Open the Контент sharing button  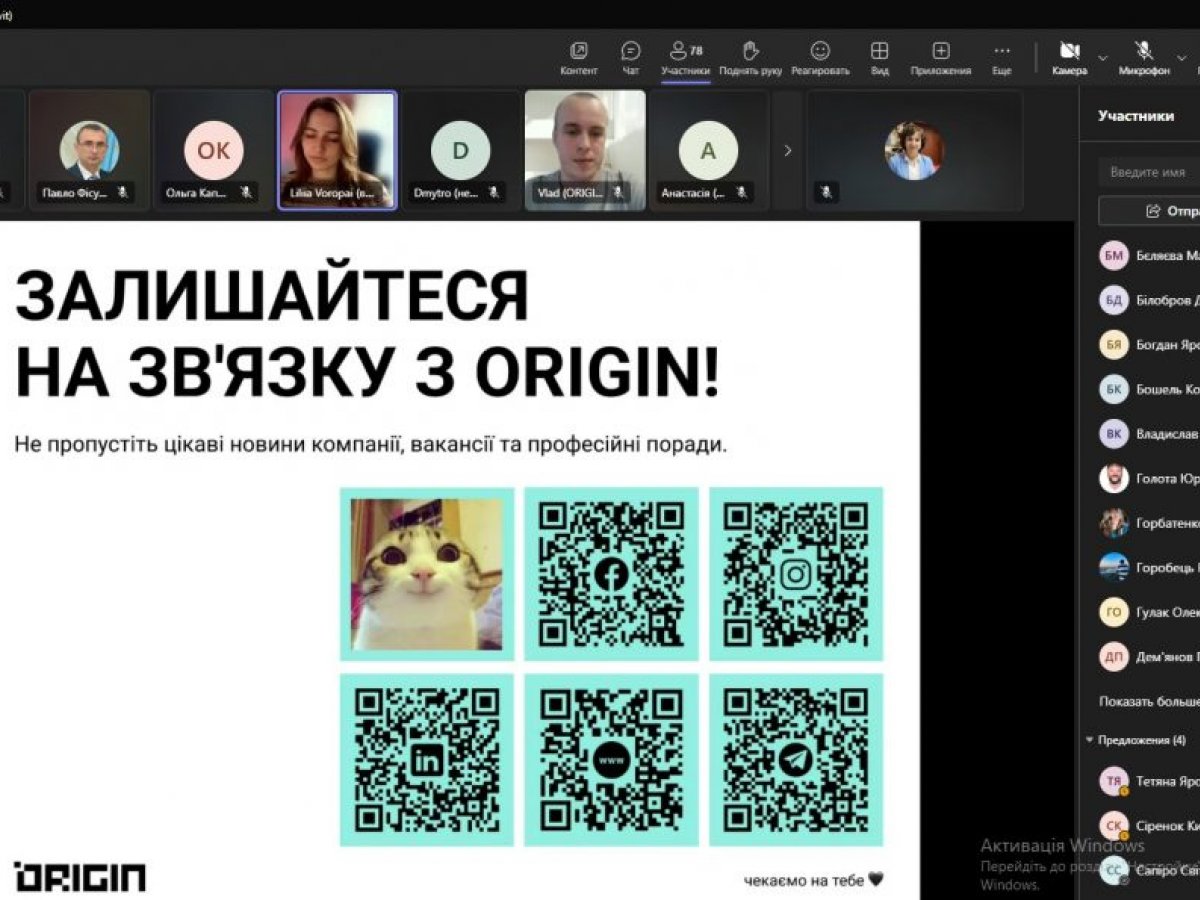[579, 59]
